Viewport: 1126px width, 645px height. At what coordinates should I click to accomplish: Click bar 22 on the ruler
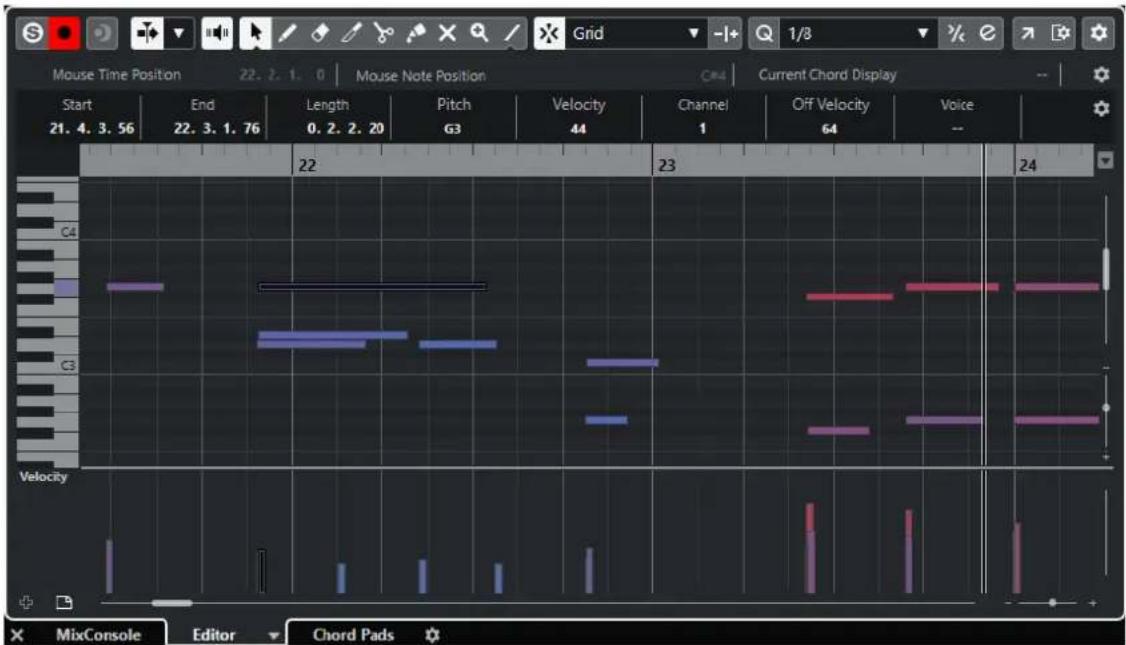tap(307, 165)
